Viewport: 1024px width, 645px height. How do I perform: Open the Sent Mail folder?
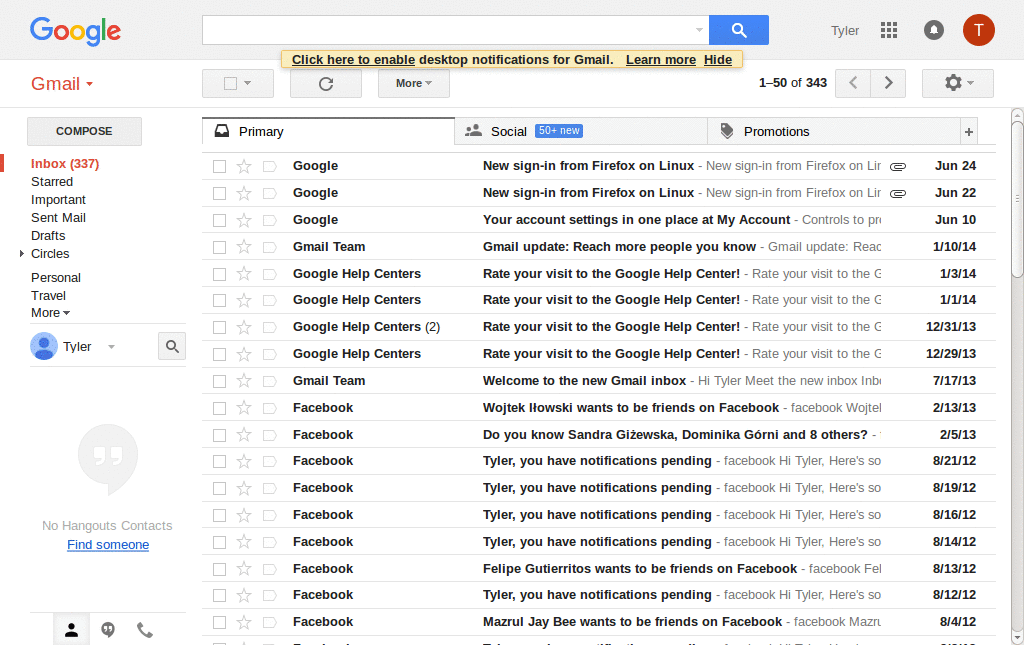click(58, 217)
